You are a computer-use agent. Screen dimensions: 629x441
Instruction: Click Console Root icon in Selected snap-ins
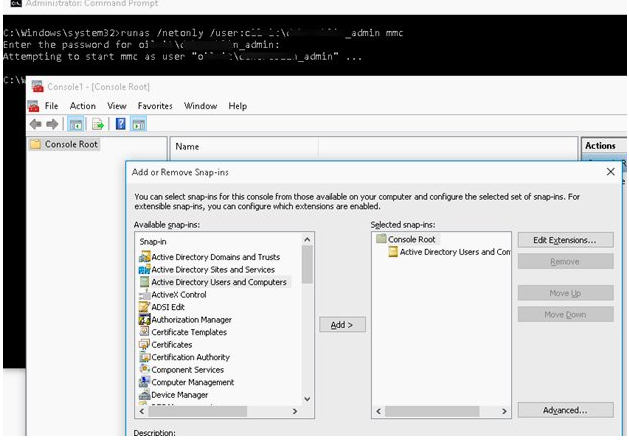click(x=381, y=239)
